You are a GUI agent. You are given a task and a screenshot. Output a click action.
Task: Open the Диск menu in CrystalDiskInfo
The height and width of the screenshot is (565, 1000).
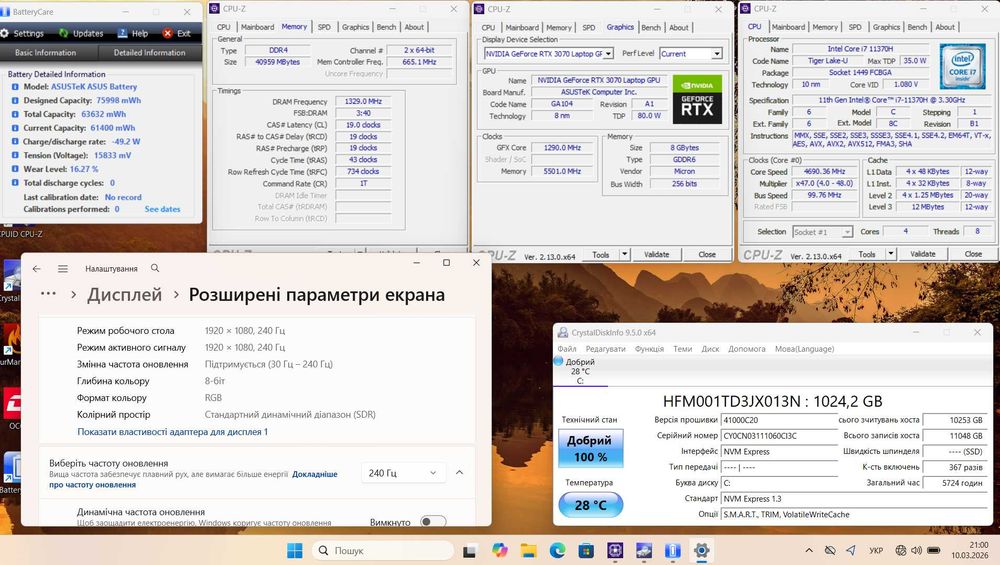pos(710,349)
